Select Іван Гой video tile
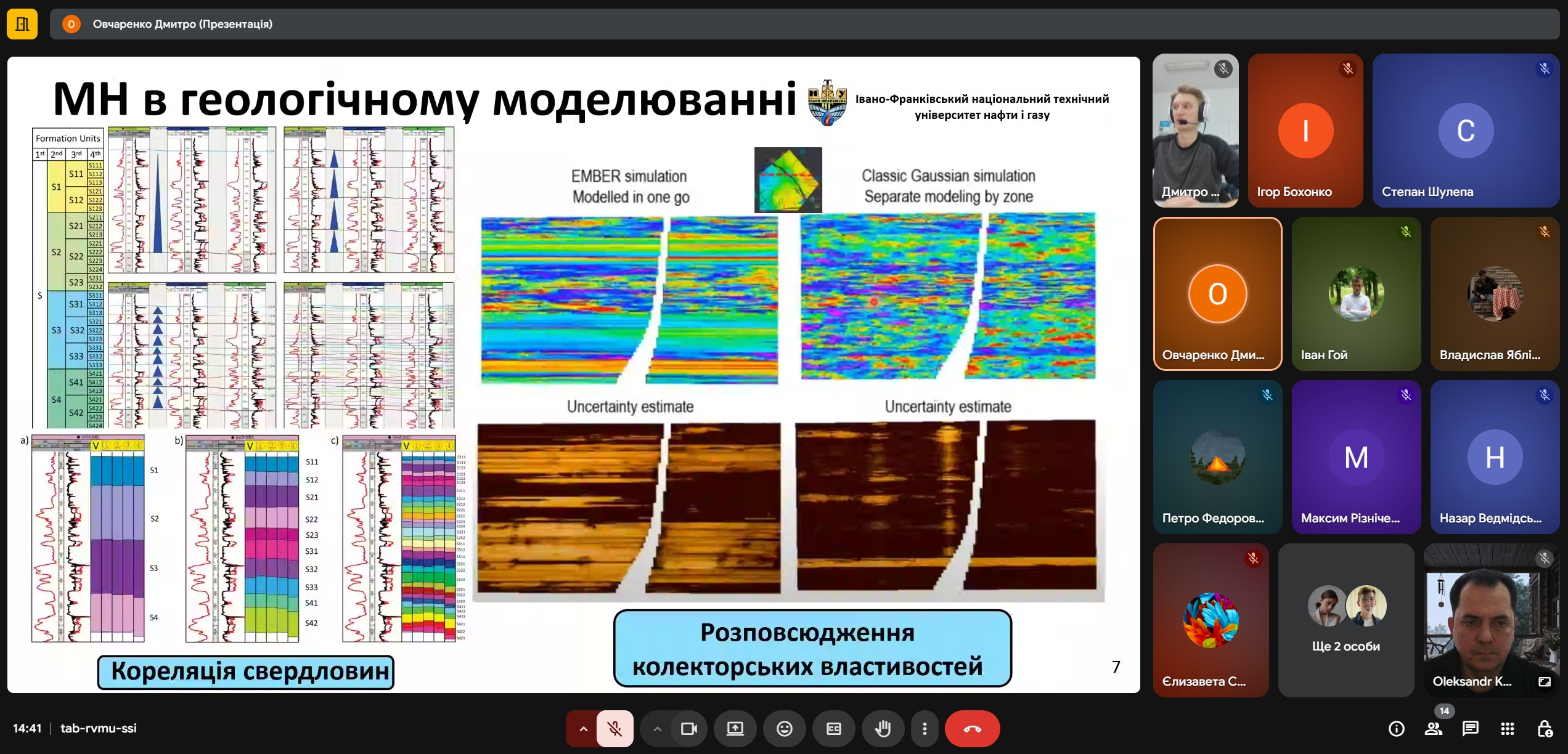The image size is (1568, 754). coord(1355,294)
